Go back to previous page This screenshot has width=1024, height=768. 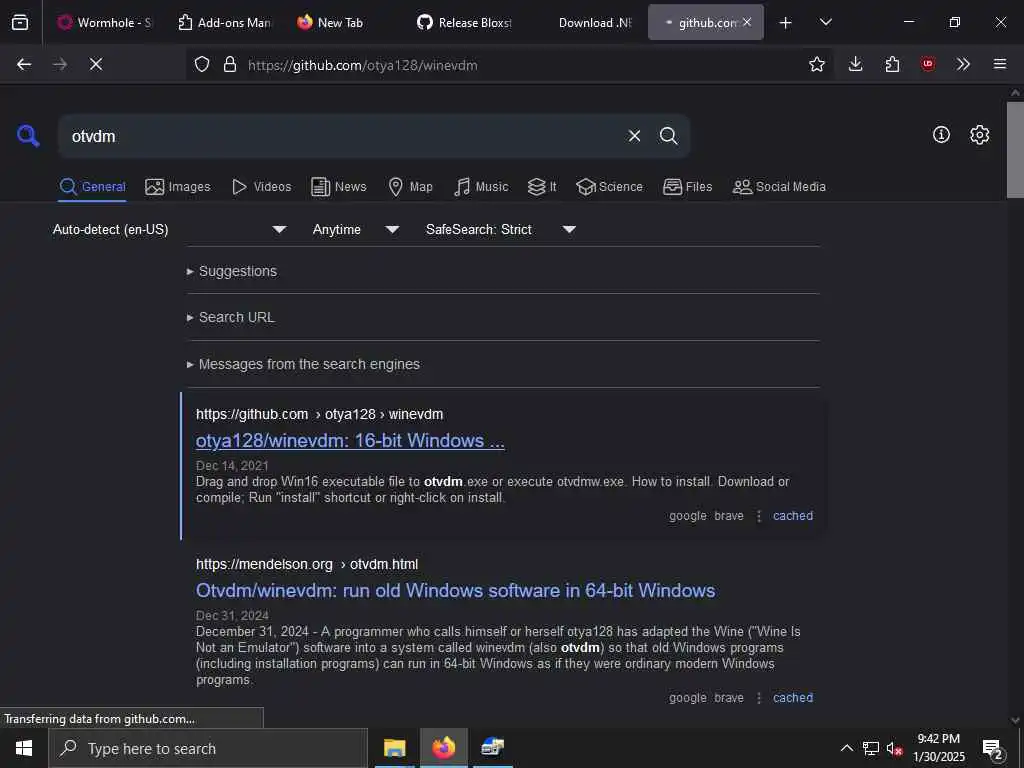pos(24,64)
